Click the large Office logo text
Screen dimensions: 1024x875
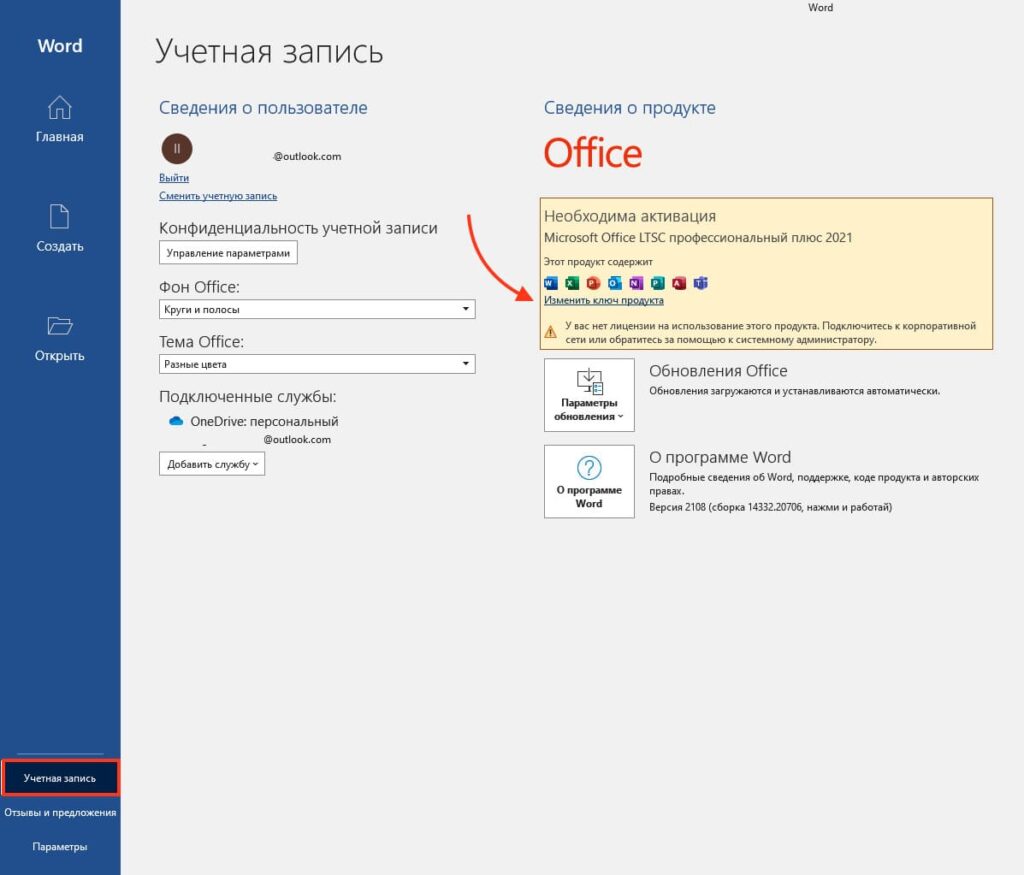[593, 153]
